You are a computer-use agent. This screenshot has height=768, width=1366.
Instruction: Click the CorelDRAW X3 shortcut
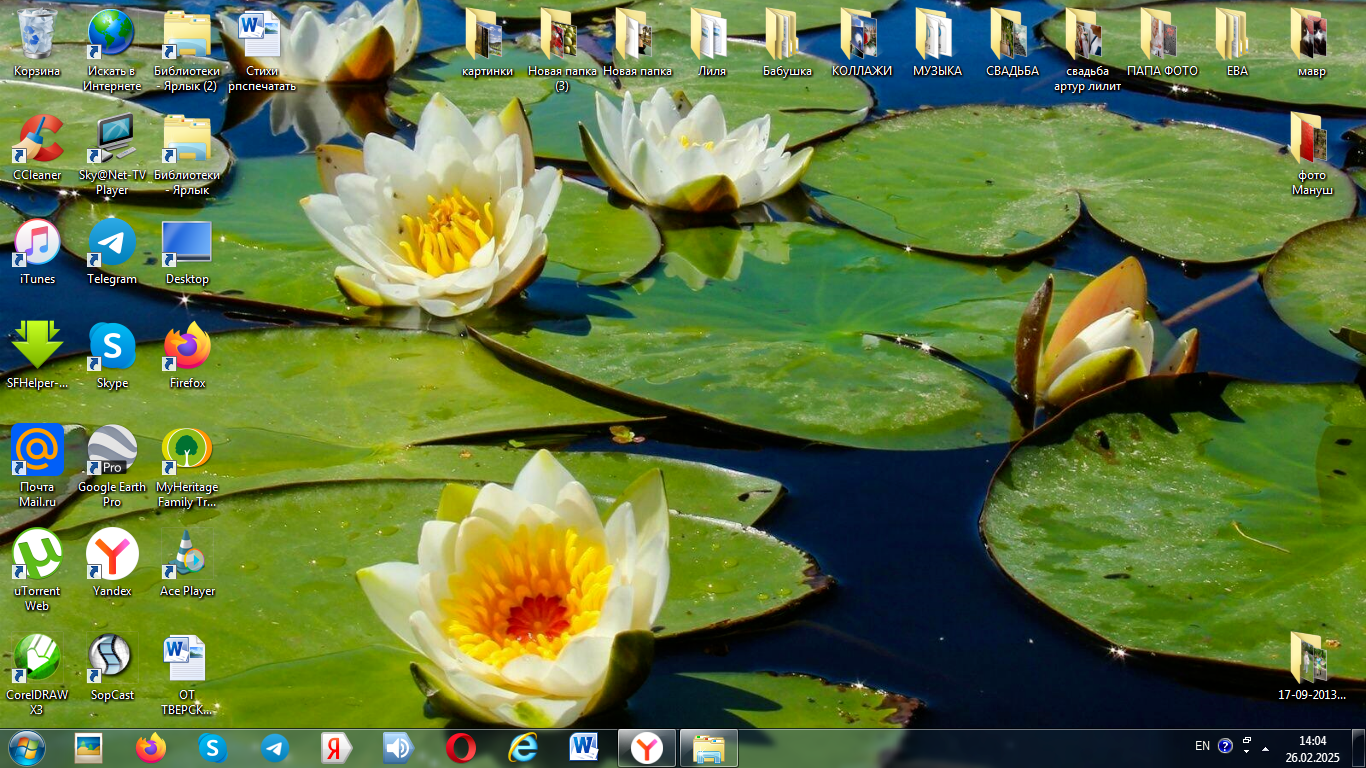coord(37,659)
